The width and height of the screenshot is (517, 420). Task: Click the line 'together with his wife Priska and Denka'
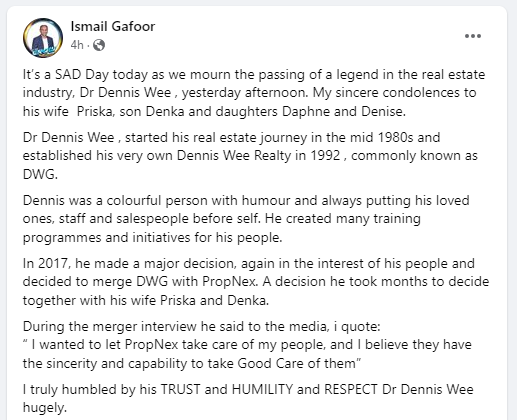click(x=146, y=301)
